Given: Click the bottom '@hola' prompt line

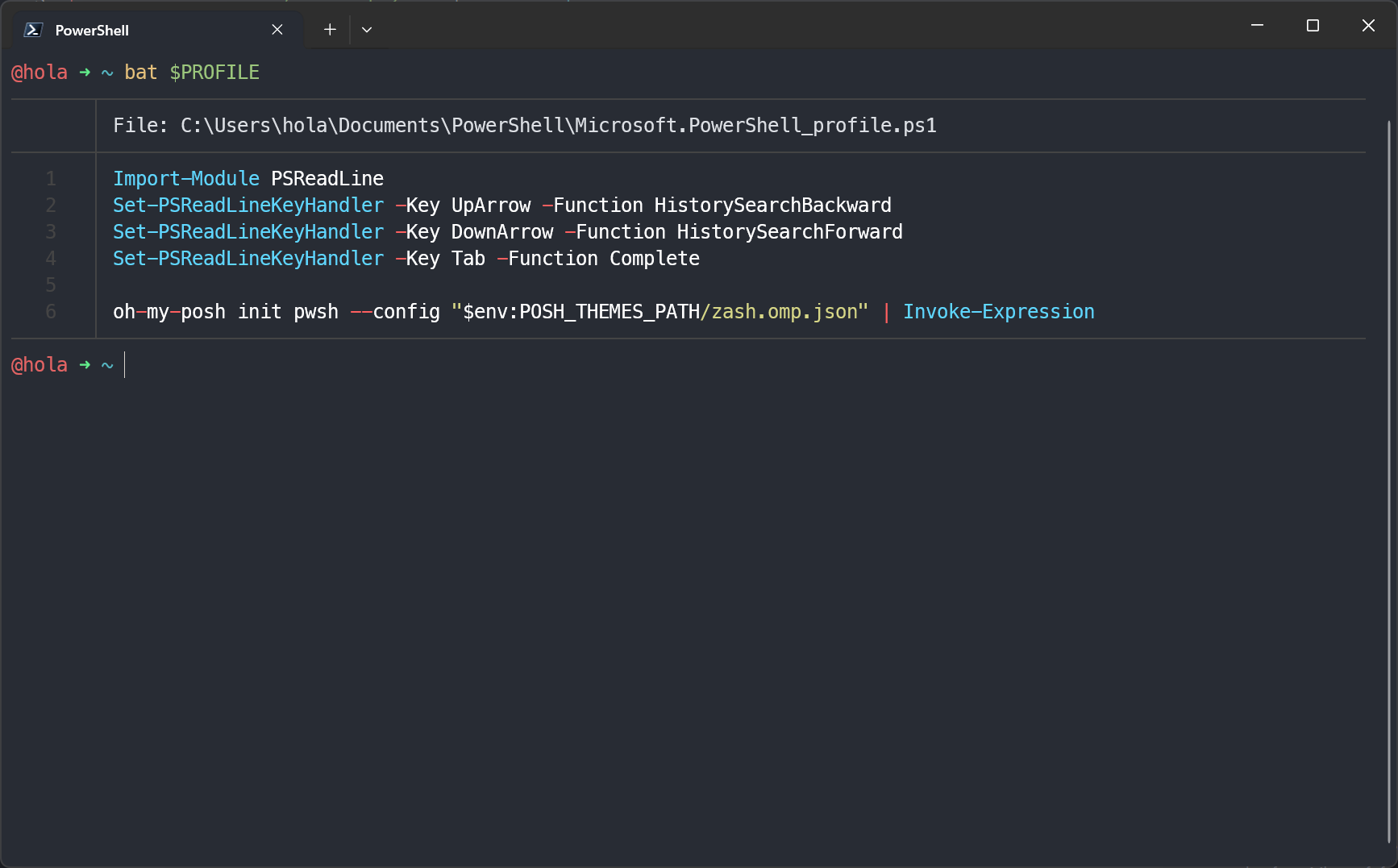Looking at the screenshot, I should [40, 365].
